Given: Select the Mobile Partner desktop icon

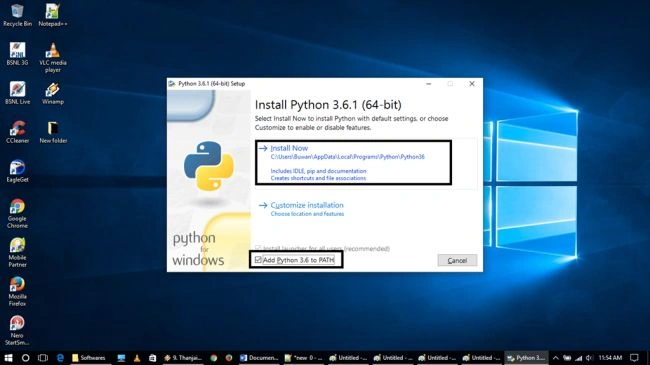Looking at the screenshot, I should [x=17, y=252].
